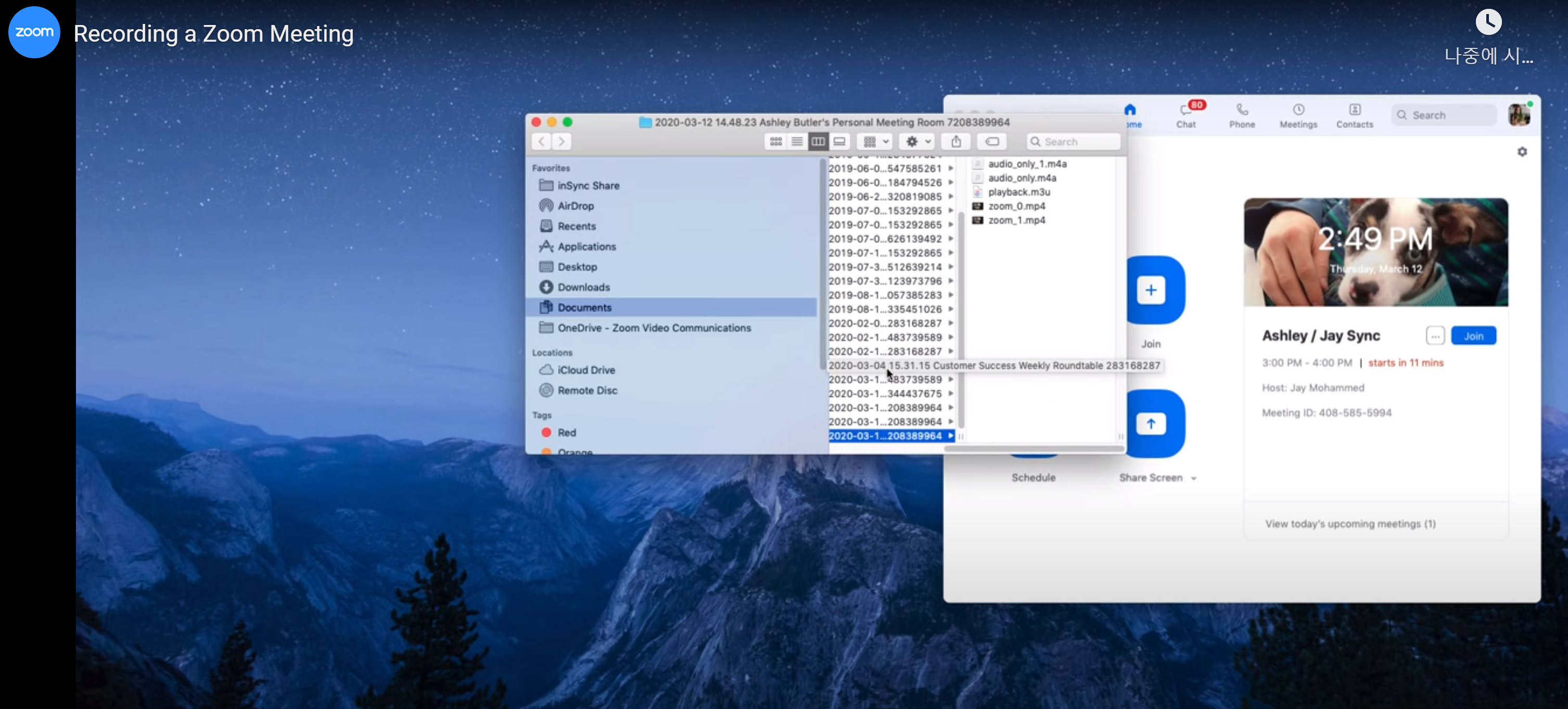Expand Share Screen options arrow

1194,478
